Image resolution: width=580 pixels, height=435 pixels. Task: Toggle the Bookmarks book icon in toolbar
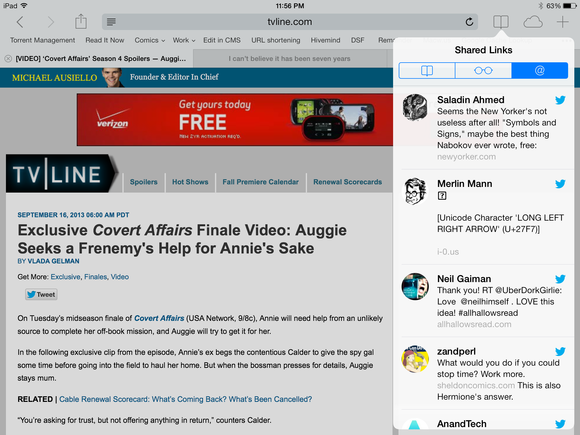pyautogui.click(x=501, y=22)
